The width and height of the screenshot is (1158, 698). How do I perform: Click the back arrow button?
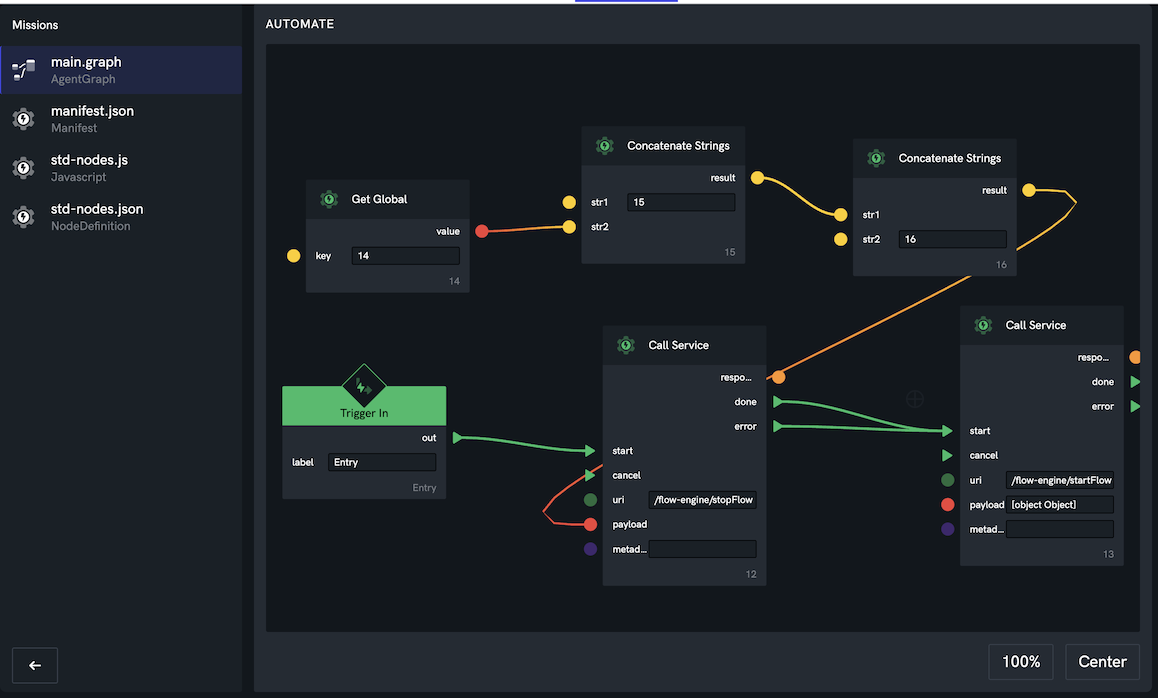[x=35, y=666]
